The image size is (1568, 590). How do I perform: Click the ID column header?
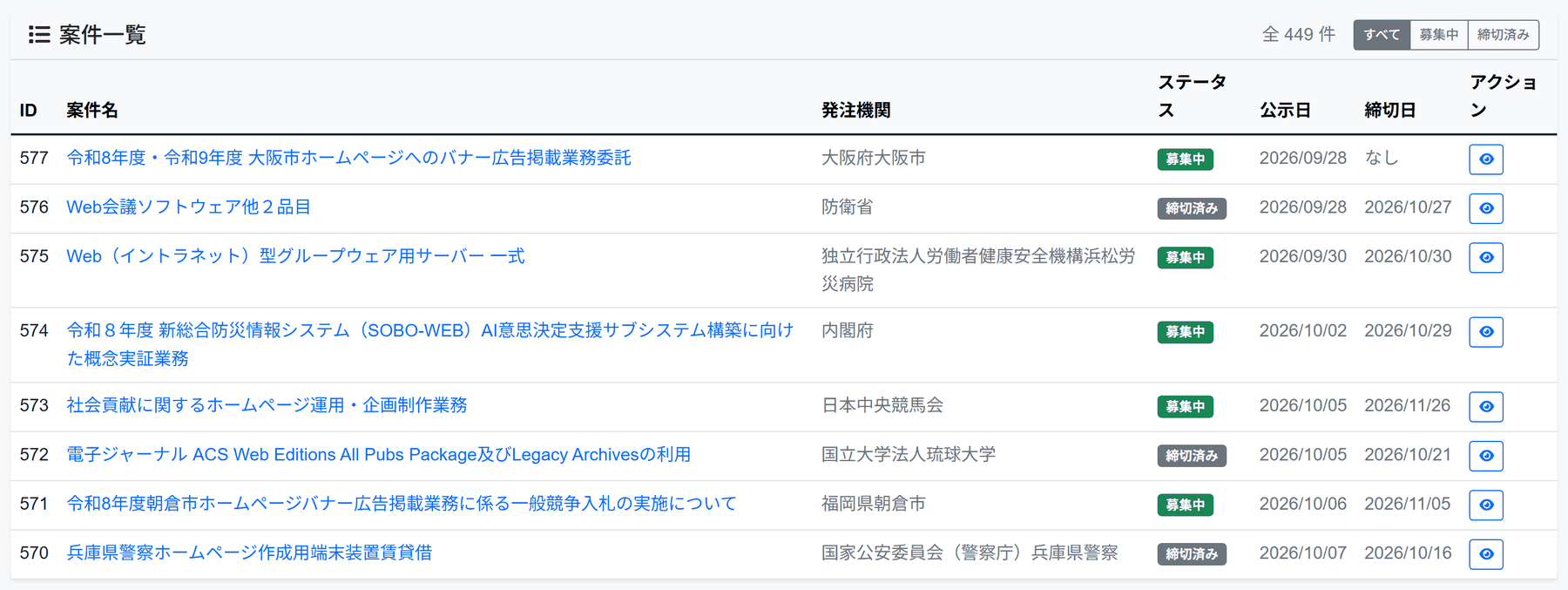[x=29, y=111]
